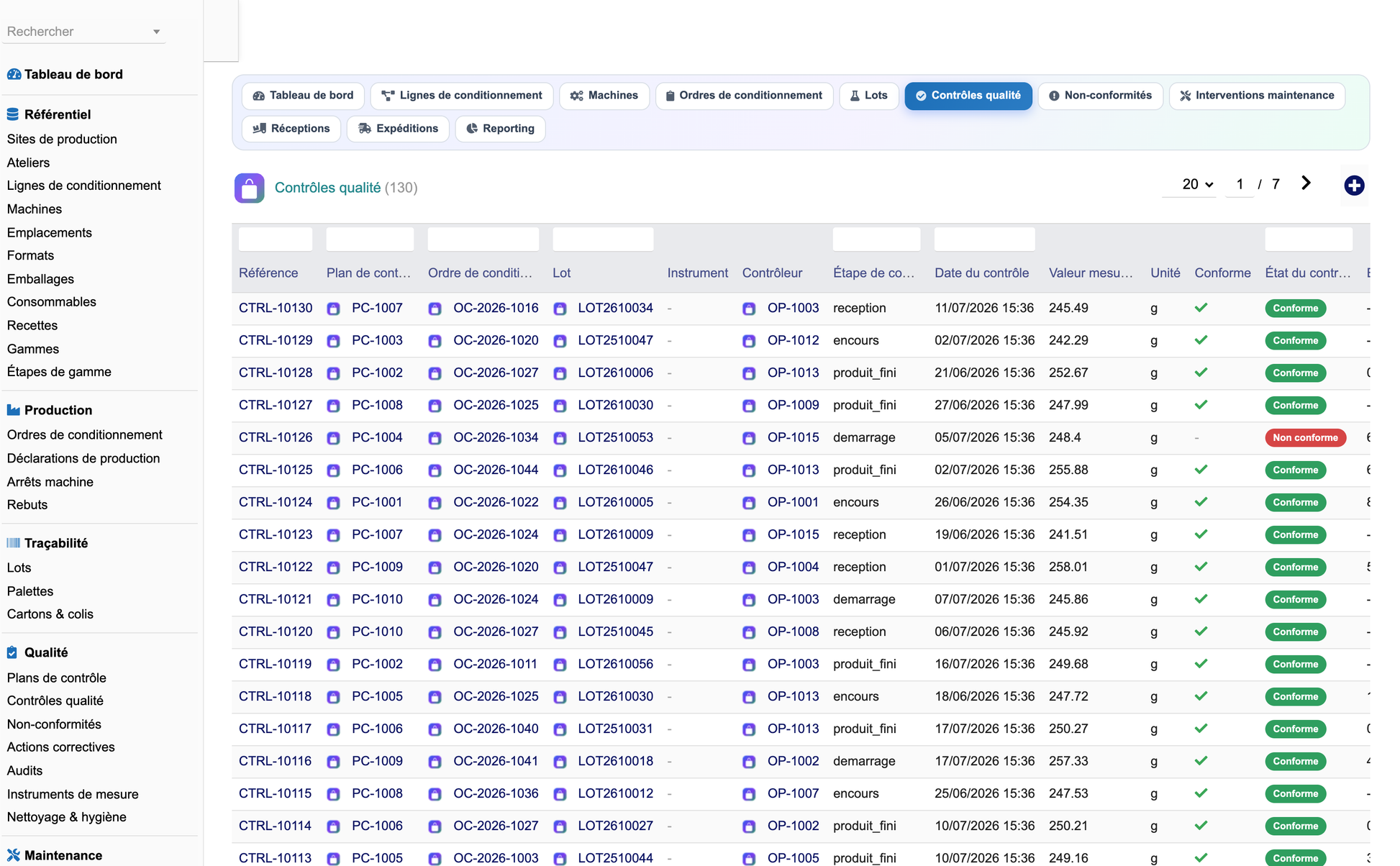Open the Reporting tab
The width and height of the screenshot is (1400, 866).
coord(500,129)
